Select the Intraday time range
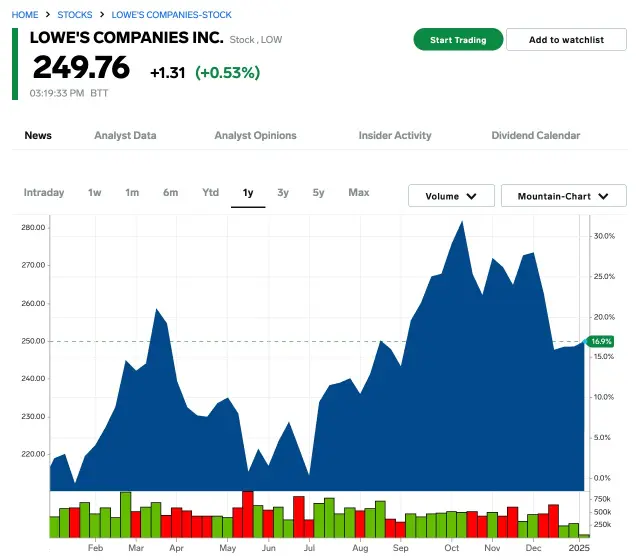Viewport: 640px width, 560px height. (44, 192)
